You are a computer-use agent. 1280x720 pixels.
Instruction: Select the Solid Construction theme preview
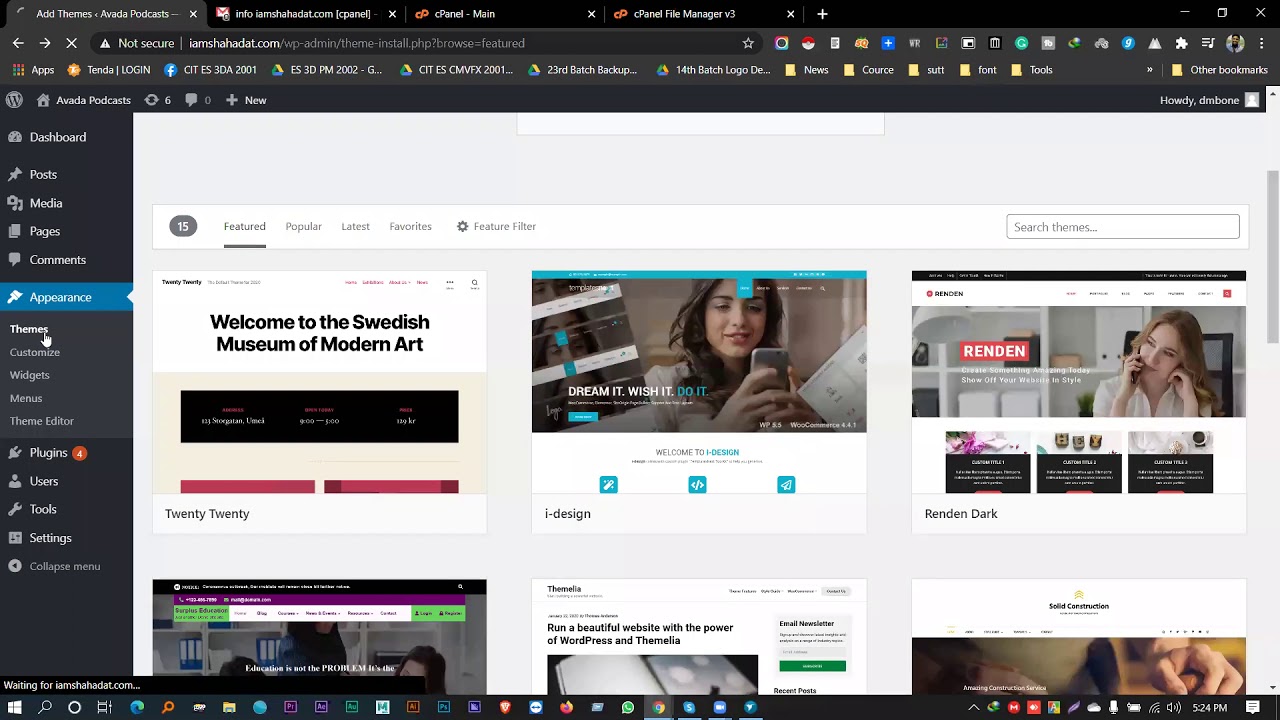tap(1079, 637)
